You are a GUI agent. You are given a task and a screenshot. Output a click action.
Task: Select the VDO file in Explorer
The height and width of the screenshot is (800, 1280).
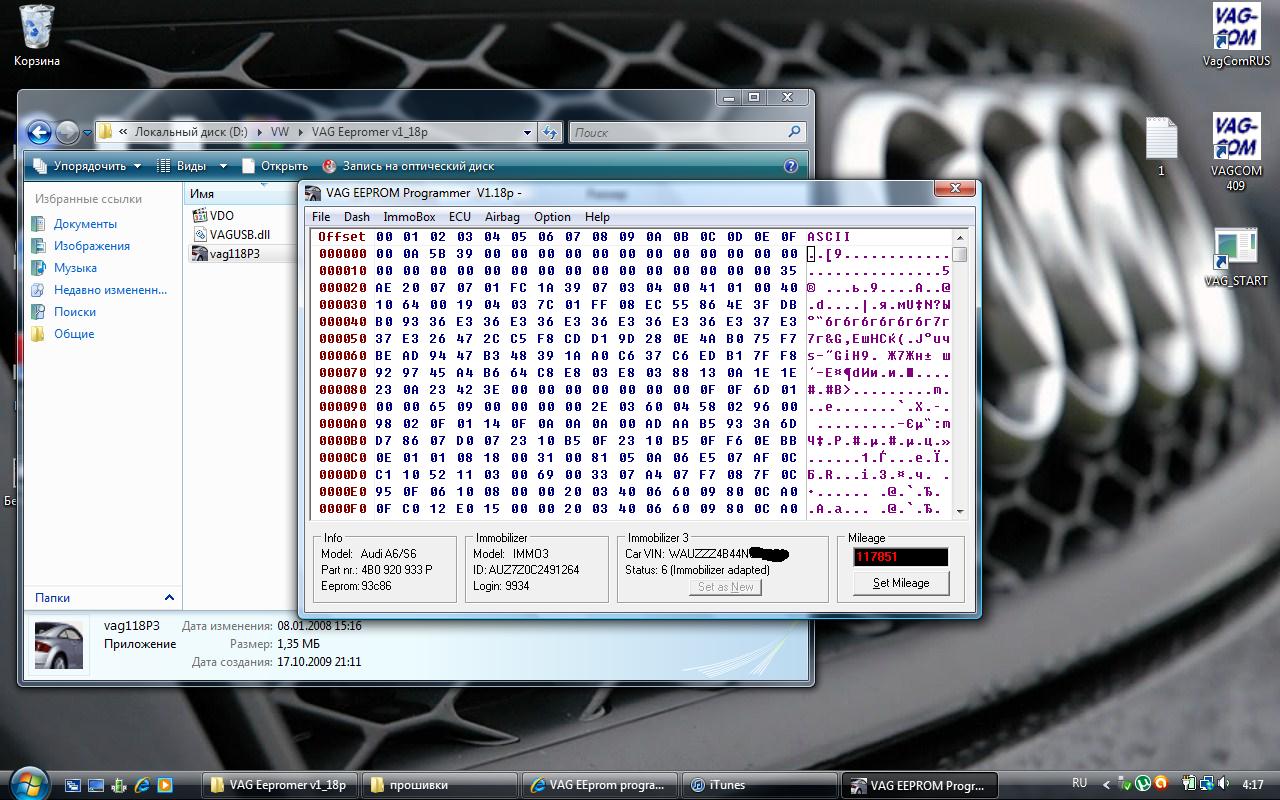coord(212,215)
